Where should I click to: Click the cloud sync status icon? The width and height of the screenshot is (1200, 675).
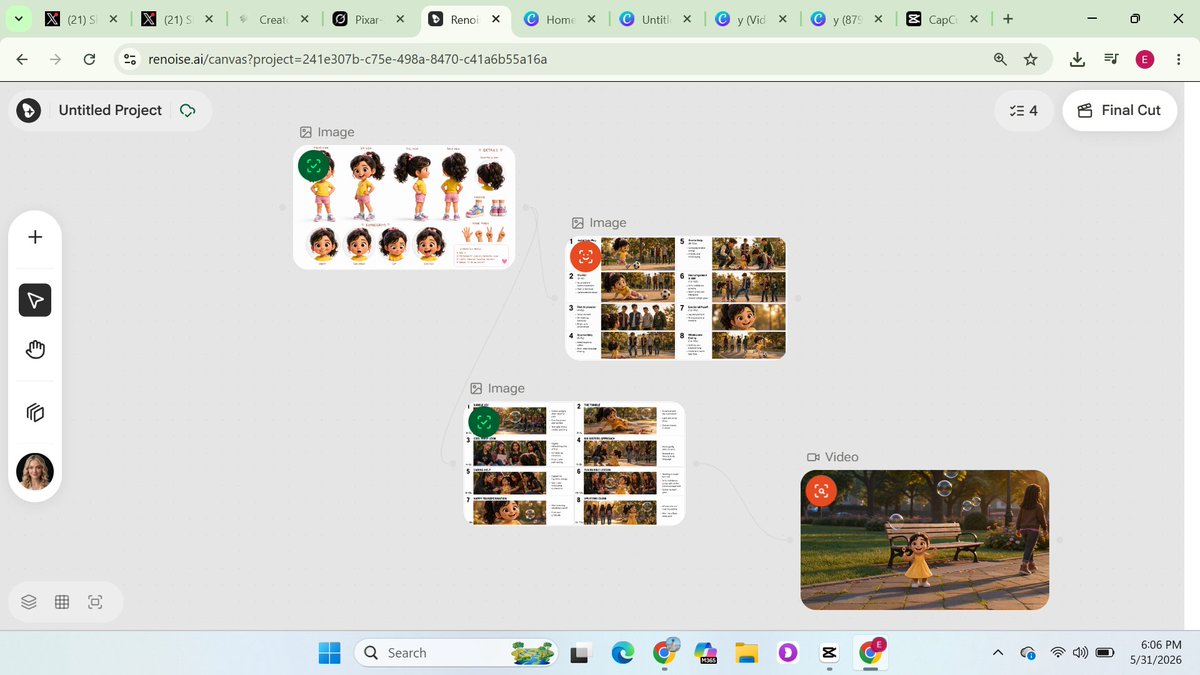(x=187, y=110)
